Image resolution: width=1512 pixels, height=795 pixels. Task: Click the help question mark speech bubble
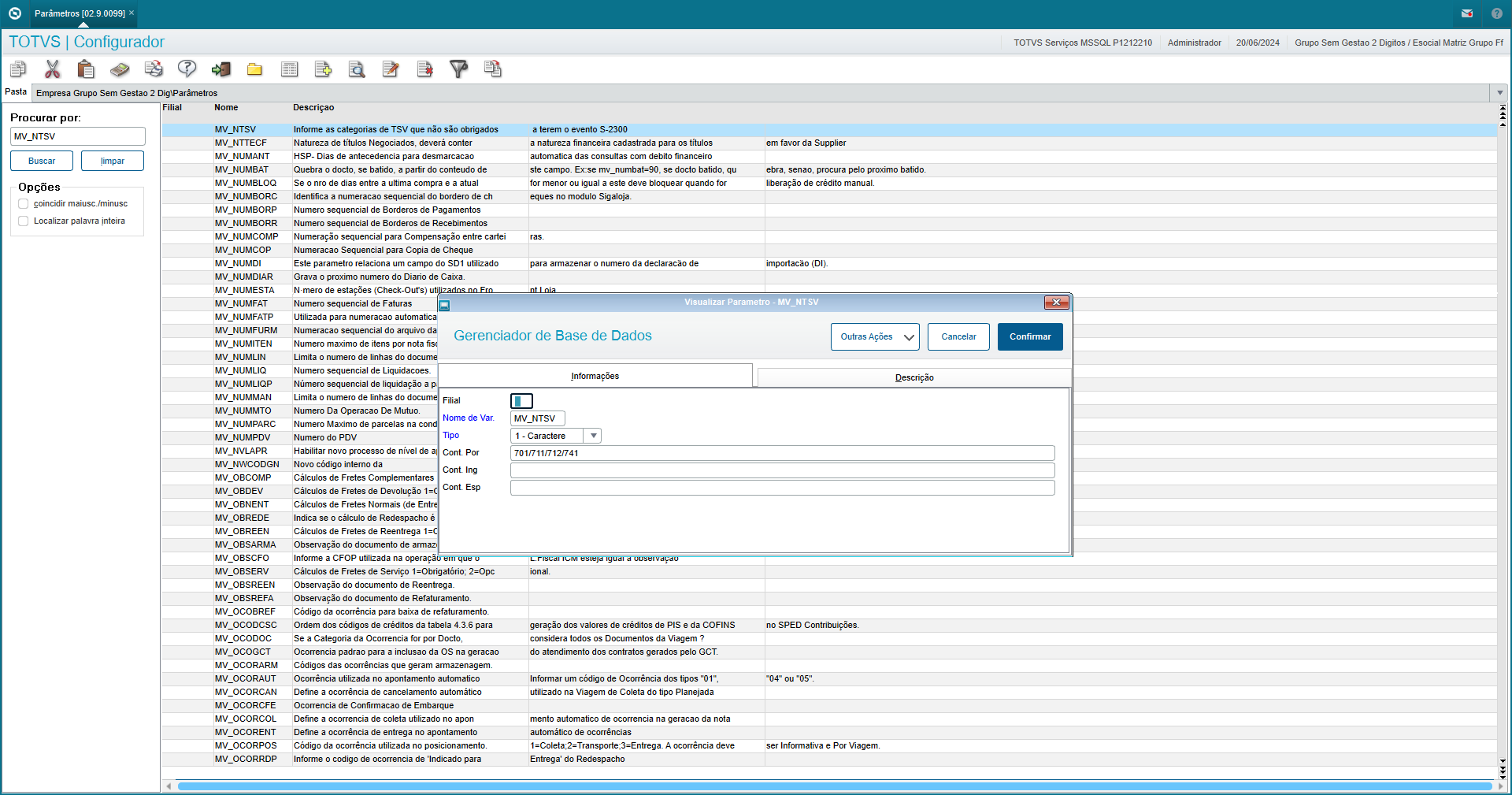tap(187, 69)
